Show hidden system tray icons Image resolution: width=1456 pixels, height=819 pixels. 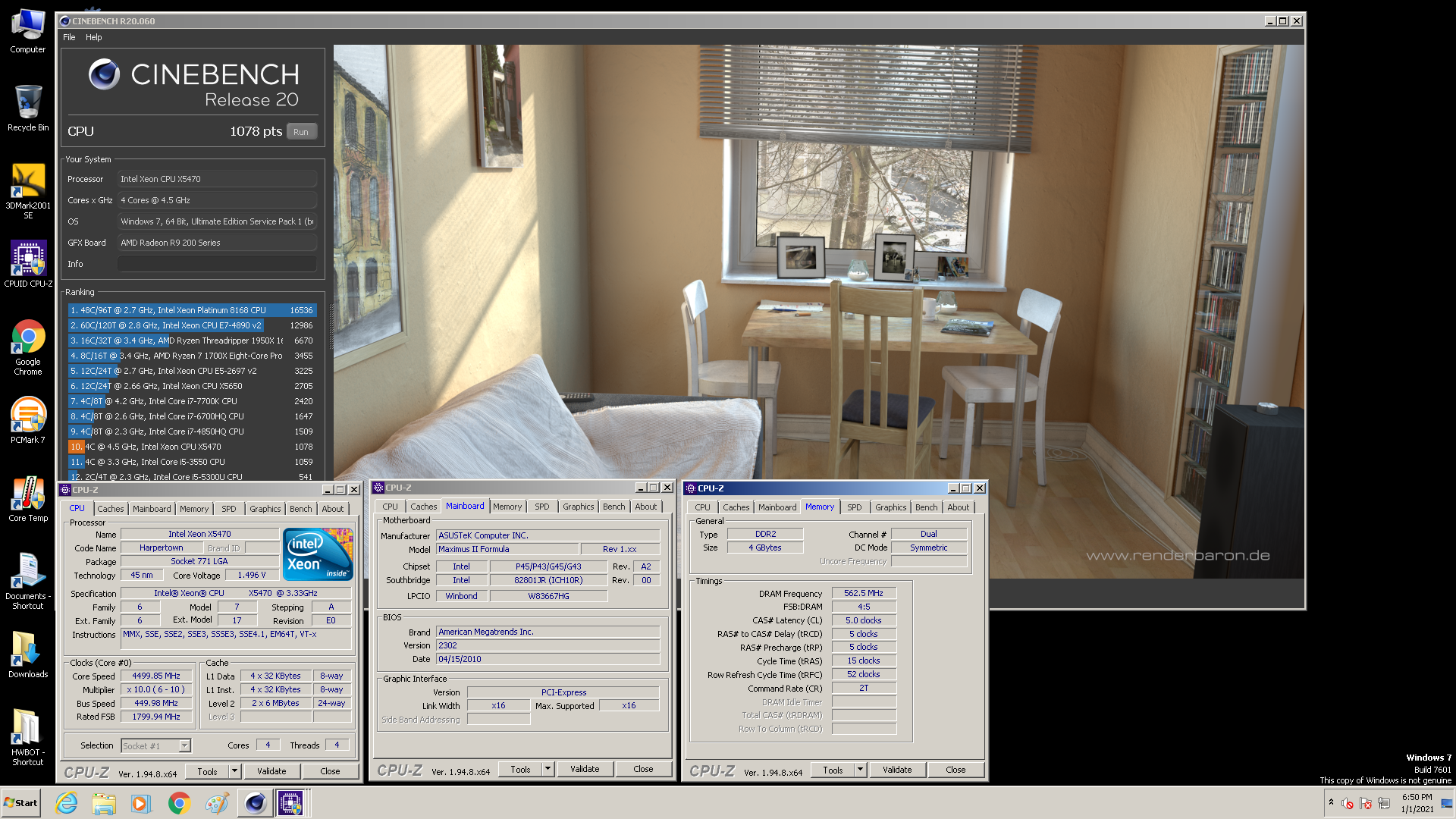pyautogui.click(x=1331, y=802)
